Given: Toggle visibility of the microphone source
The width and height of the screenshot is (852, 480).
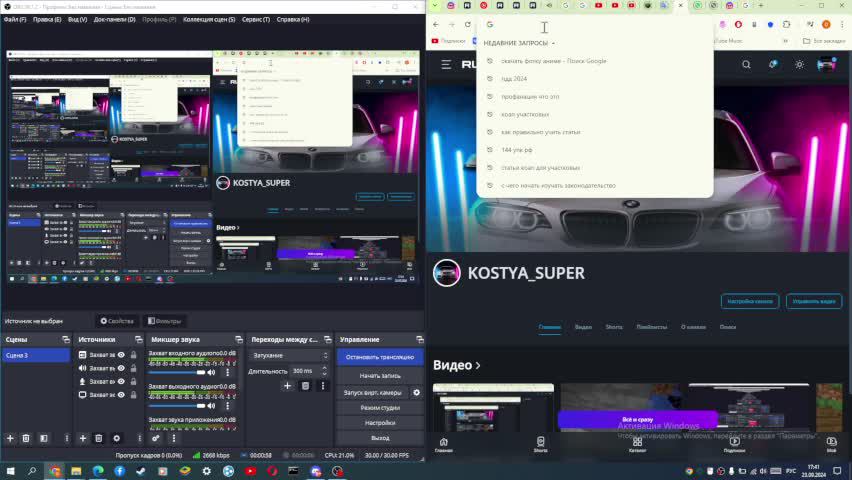Looking at the screenshot, I should [121, 382].
